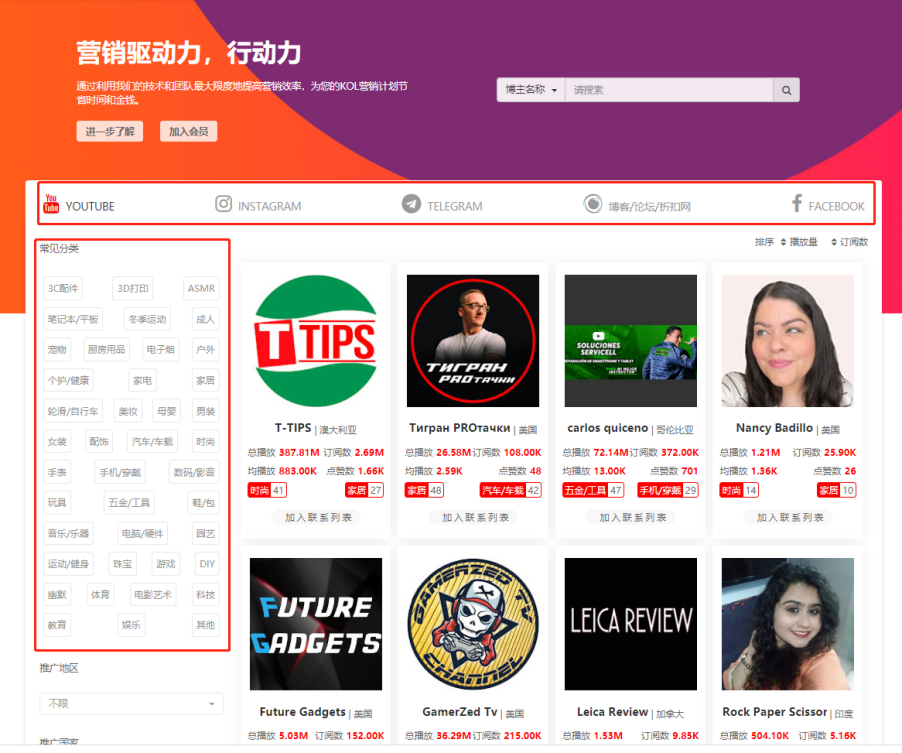The width and height of the screenshot is (902, 753).
Task: Click the YouTube logo icon
Action: (x=51, y=205)
